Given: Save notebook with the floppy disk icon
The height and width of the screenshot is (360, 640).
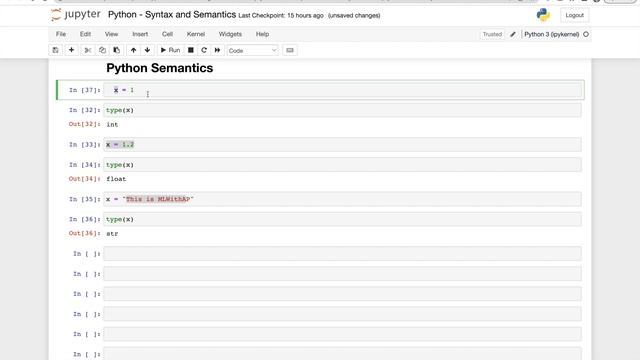Looking at the screenshot, I should pos(56,50).
